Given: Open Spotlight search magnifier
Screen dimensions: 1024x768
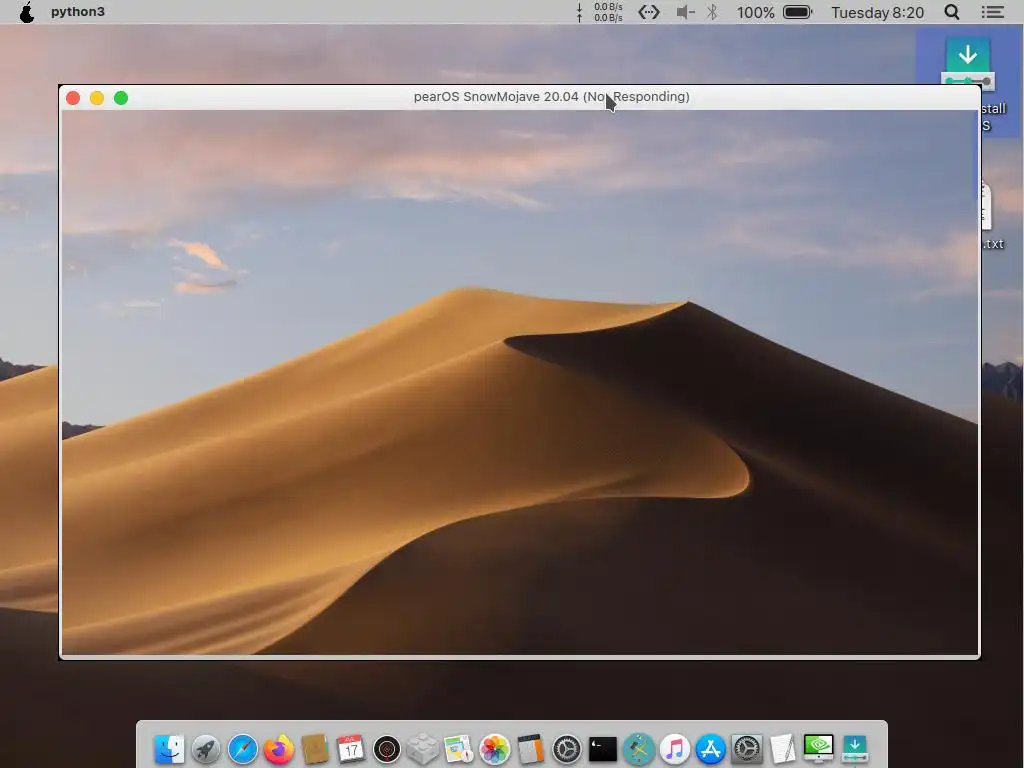Looking at the screenshot, I should coord(952,12).
